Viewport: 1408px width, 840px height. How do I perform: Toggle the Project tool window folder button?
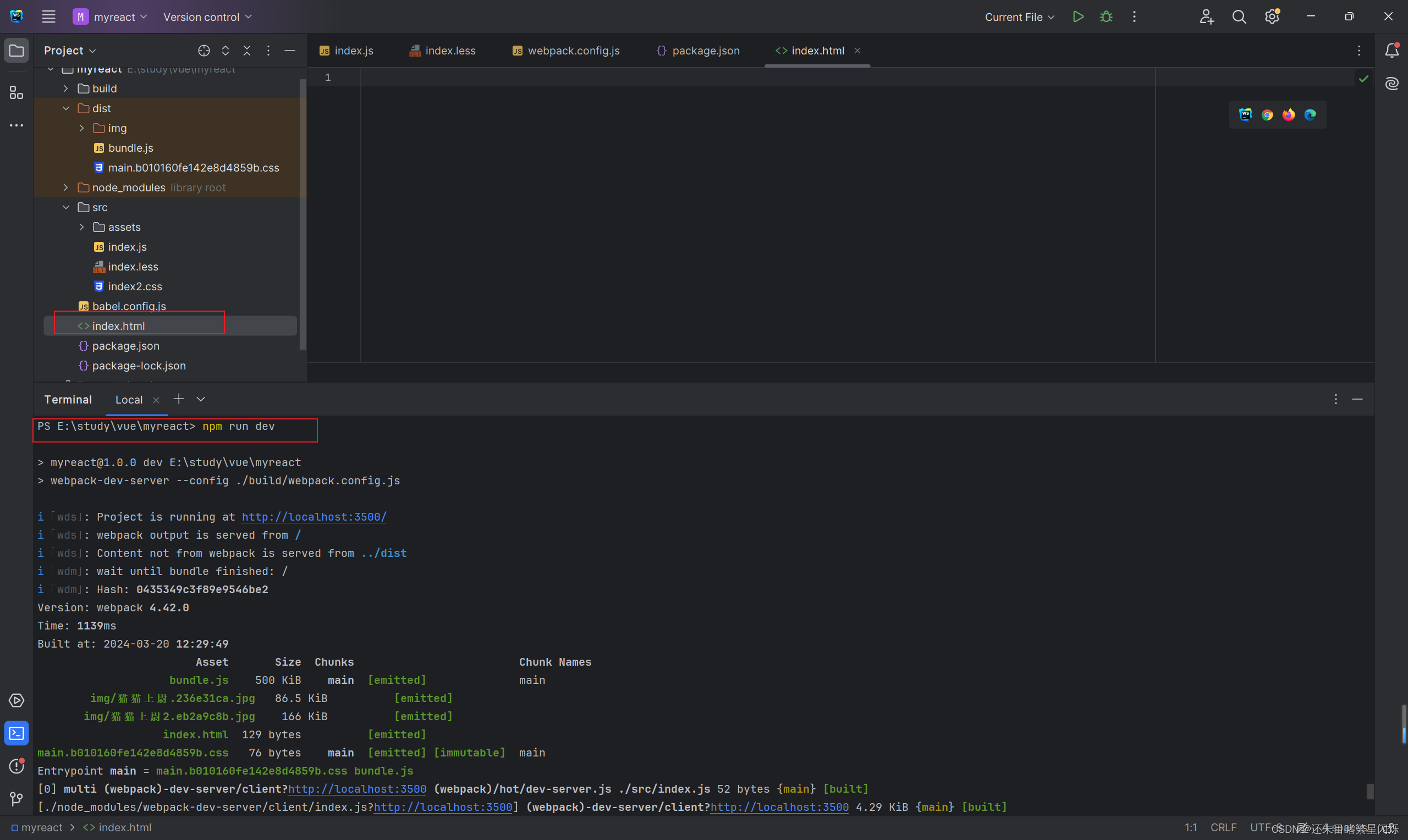point(16,51)
